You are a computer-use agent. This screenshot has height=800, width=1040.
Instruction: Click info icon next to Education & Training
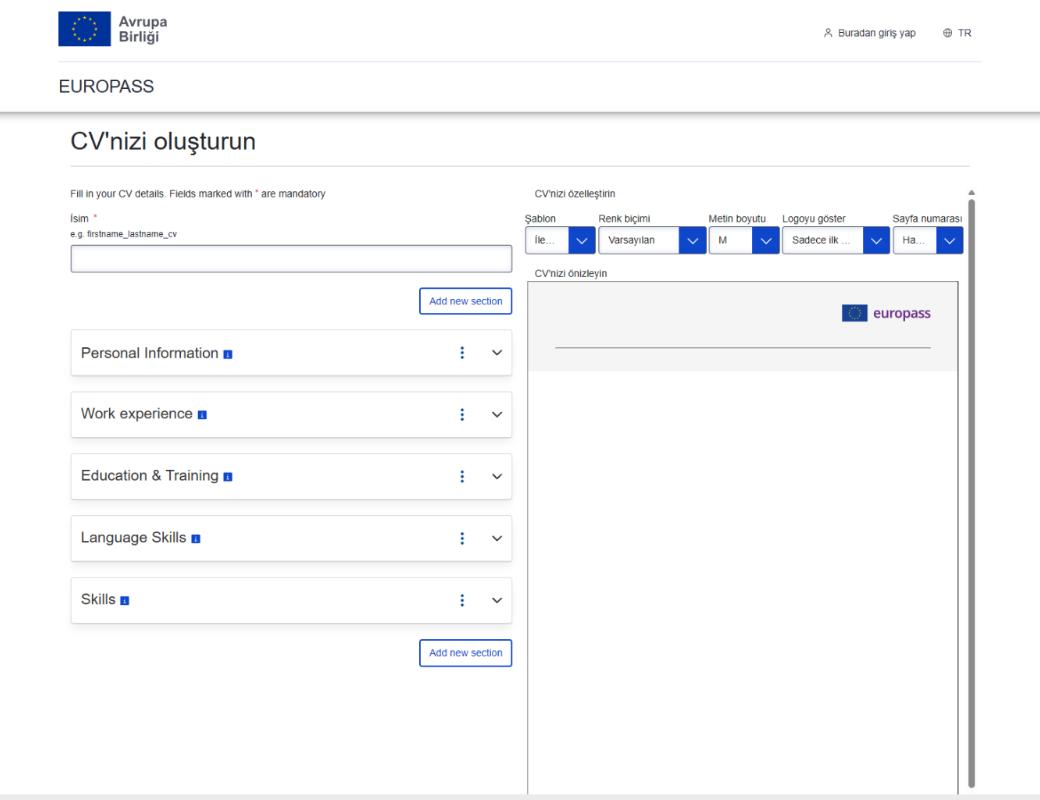[x=228, y=477]
